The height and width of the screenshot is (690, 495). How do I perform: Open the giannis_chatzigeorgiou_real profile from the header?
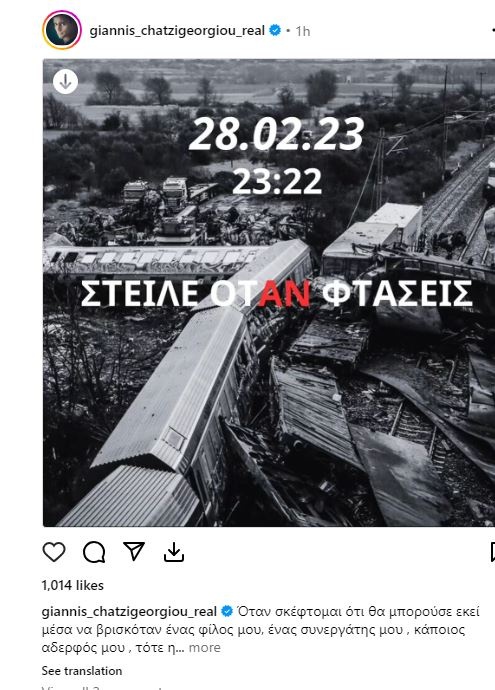(x=177, y=31)
